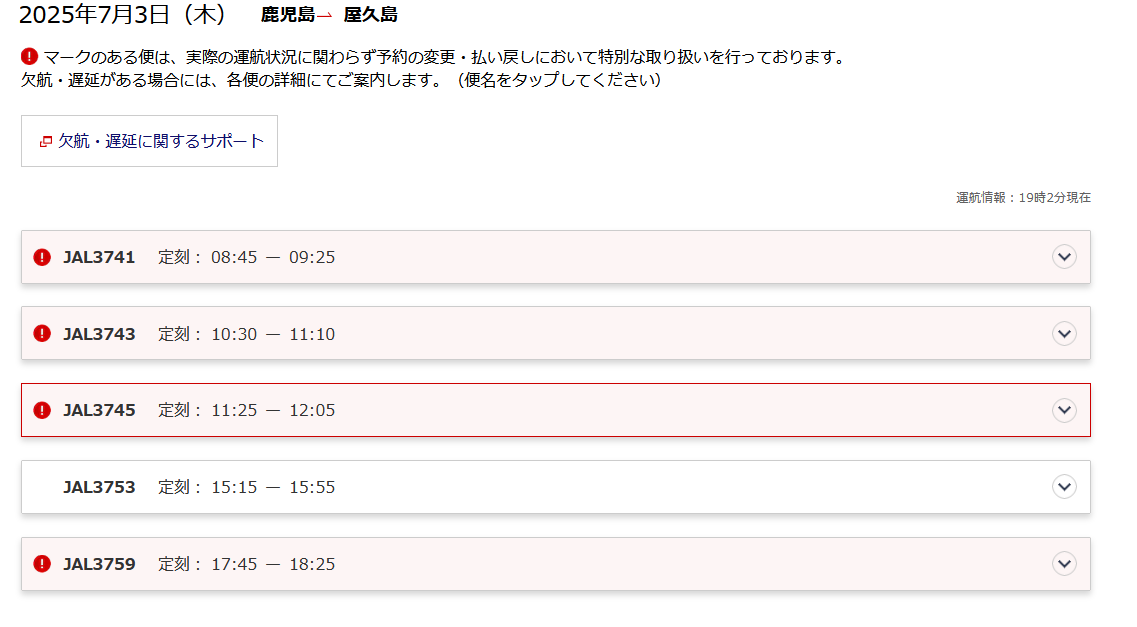The image size is (1137, 627).
Task: Expand JAL3743 flight details chevron
Action: click(1064, 333)
